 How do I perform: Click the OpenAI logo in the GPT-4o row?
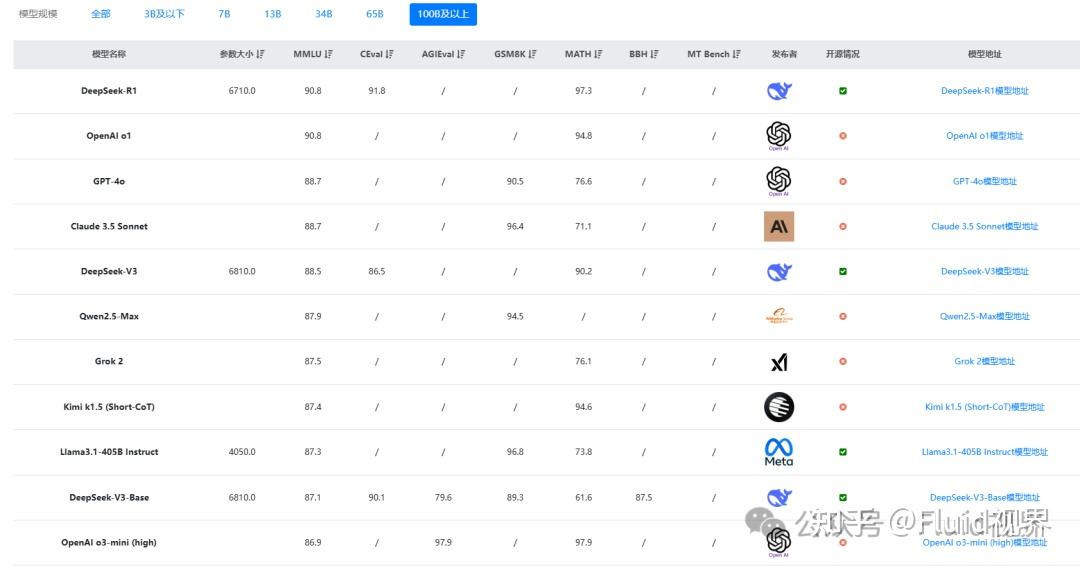778,180
